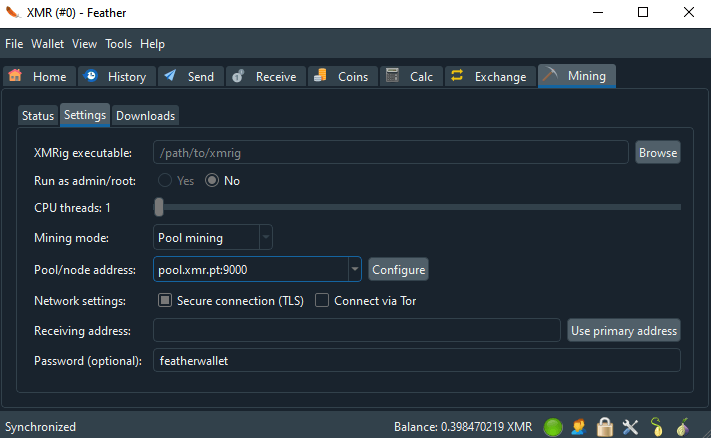711x438 pixels.
Task: Click the XMRig executable path field
Action: pyautogui.click(x=391, y=153)
